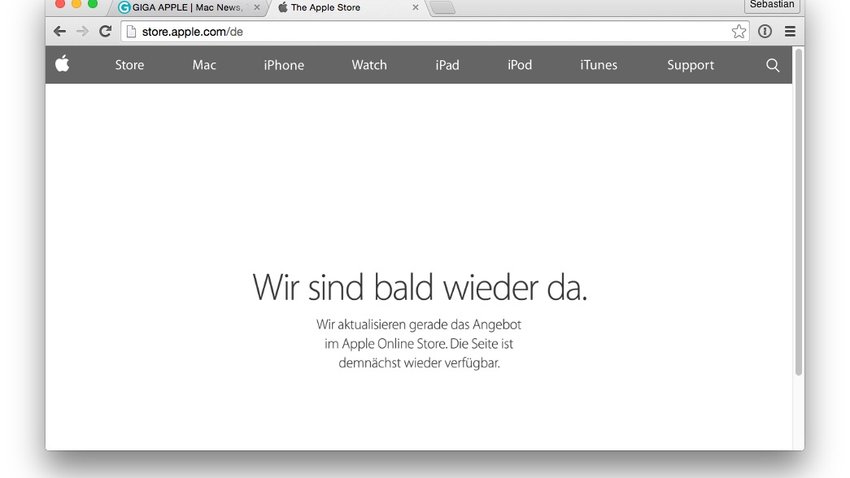Click text 'Wir aktualisieren gerade das Angebot'
Screen dimensions: 850x478
418,325
